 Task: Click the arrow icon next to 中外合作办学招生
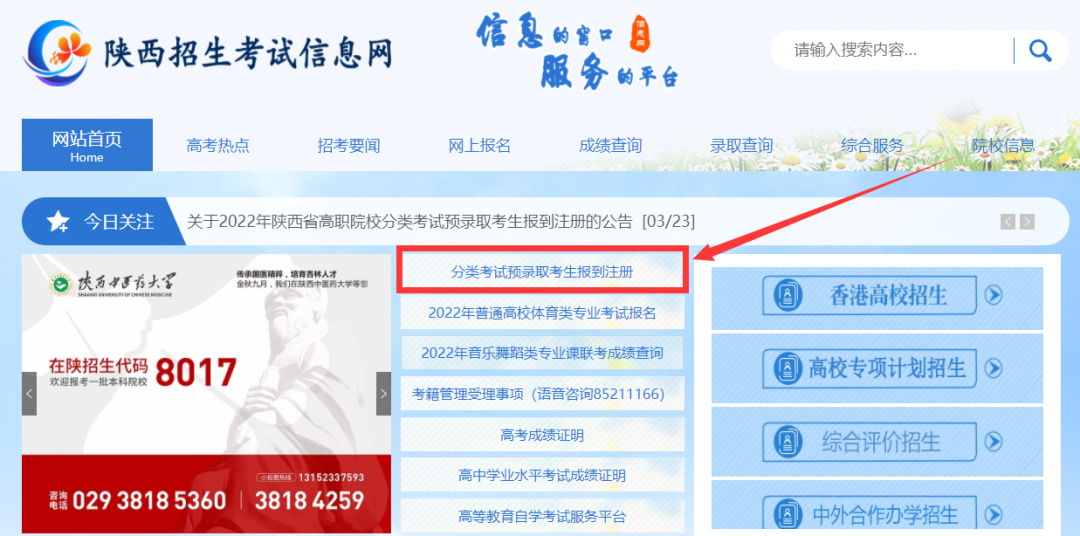pos(993,514)
